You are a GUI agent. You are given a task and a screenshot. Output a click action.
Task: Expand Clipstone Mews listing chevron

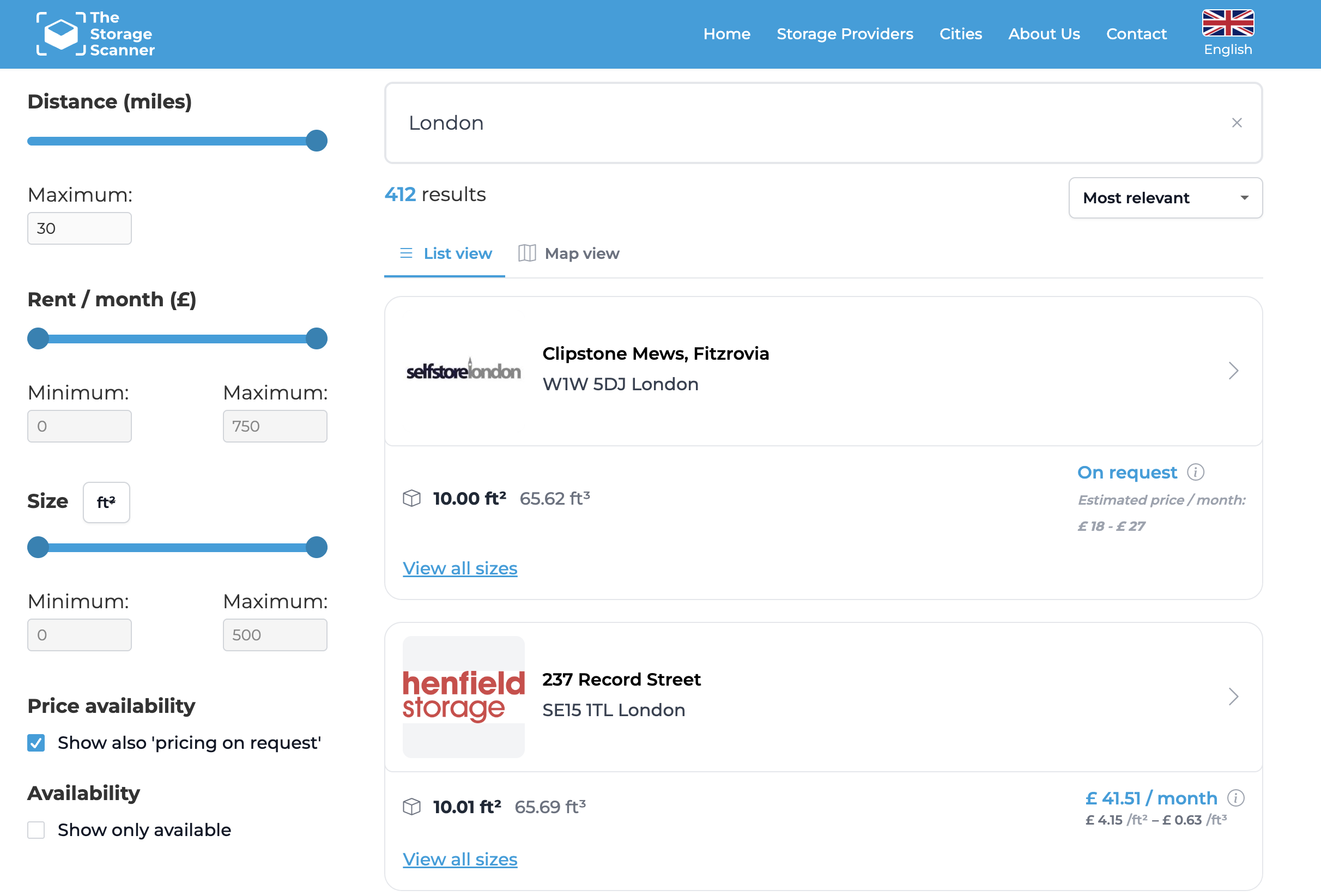tap(1233, 371)
